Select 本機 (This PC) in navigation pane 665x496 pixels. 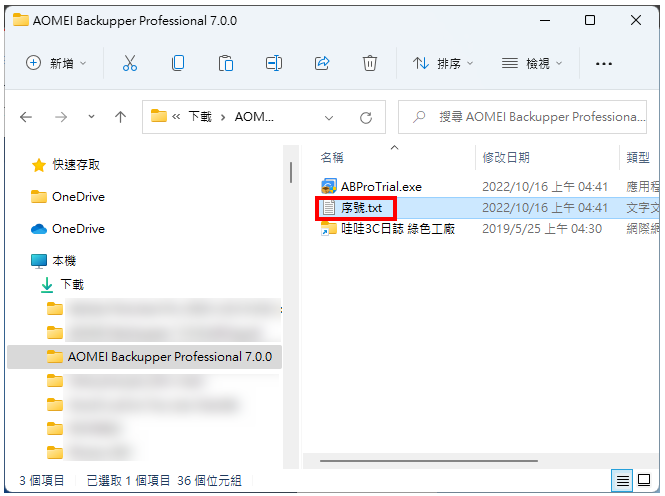click(x=64, y=260)
